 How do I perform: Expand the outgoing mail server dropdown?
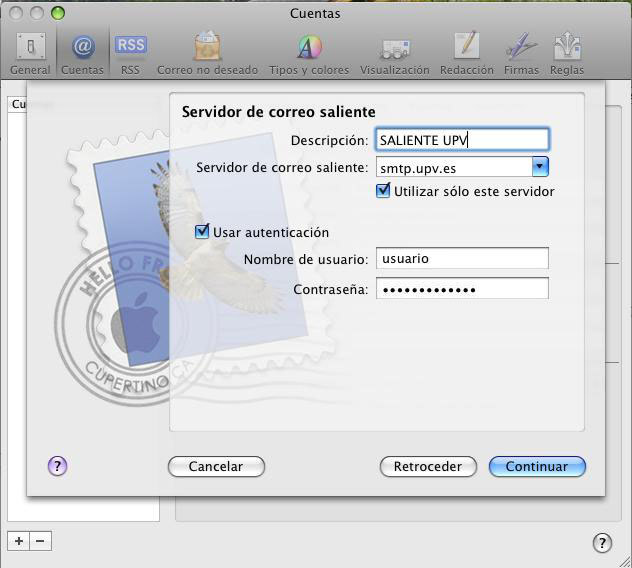(x=540, y=167)
